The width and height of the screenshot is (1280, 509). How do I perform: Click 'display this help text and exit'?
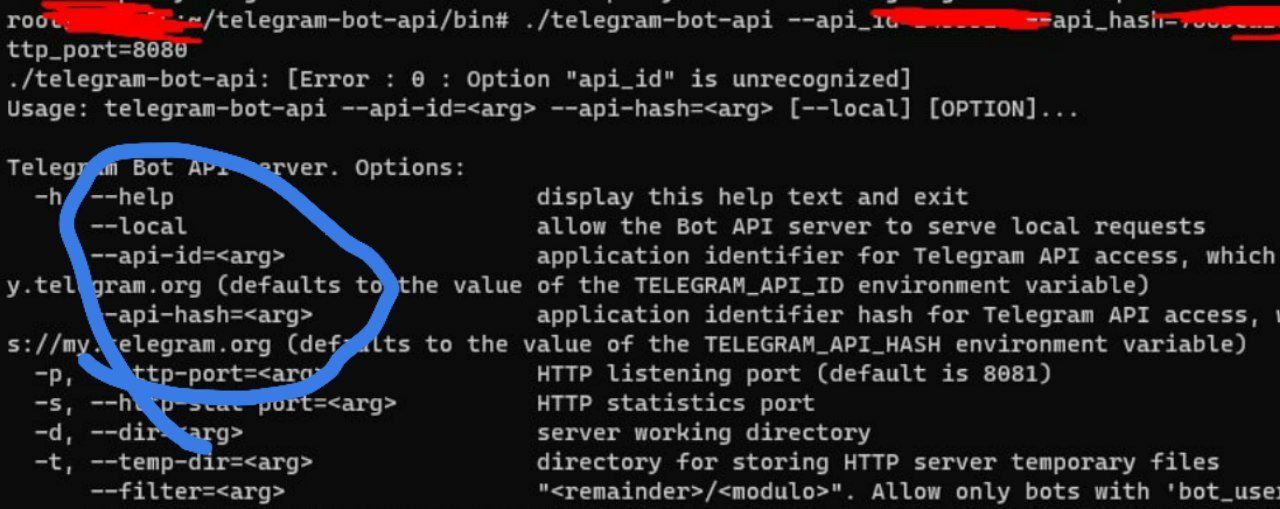752,197
